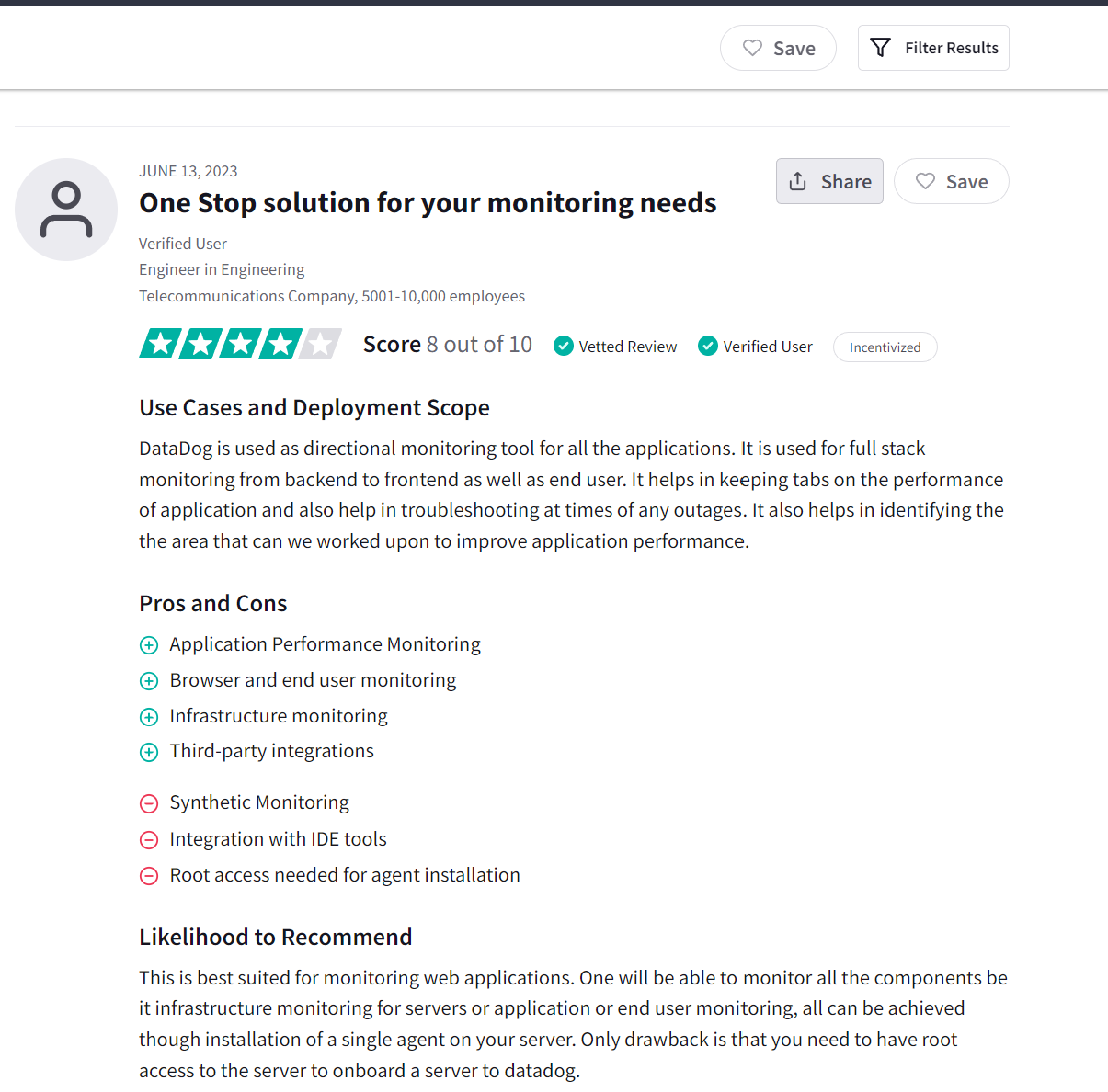Share this DataDog review
1108x1092 pixels.
[829, 181]
